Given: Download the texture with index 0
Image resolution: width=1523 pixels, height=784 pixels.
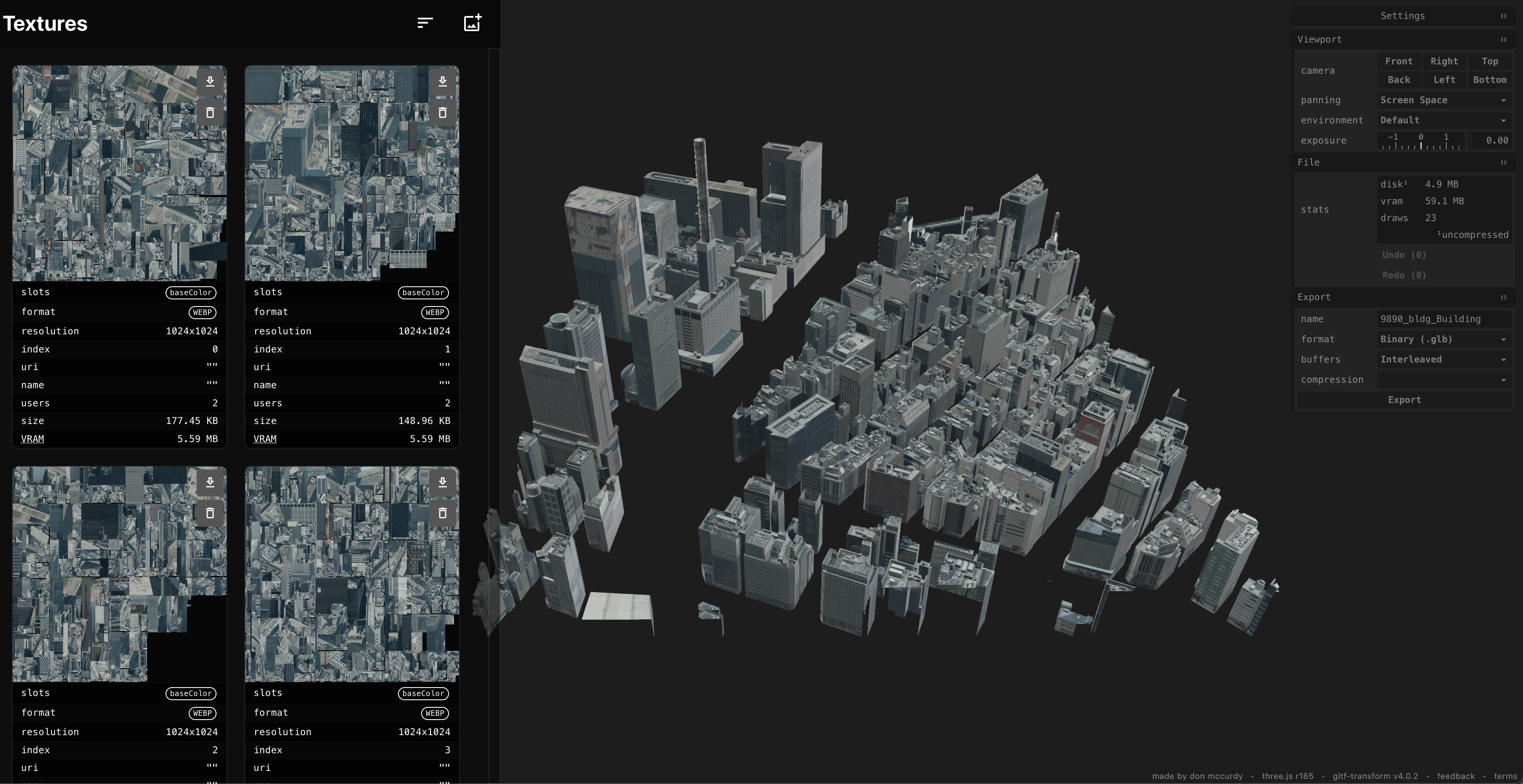Looking at the screenshot, I should click(x=210, y=82).
